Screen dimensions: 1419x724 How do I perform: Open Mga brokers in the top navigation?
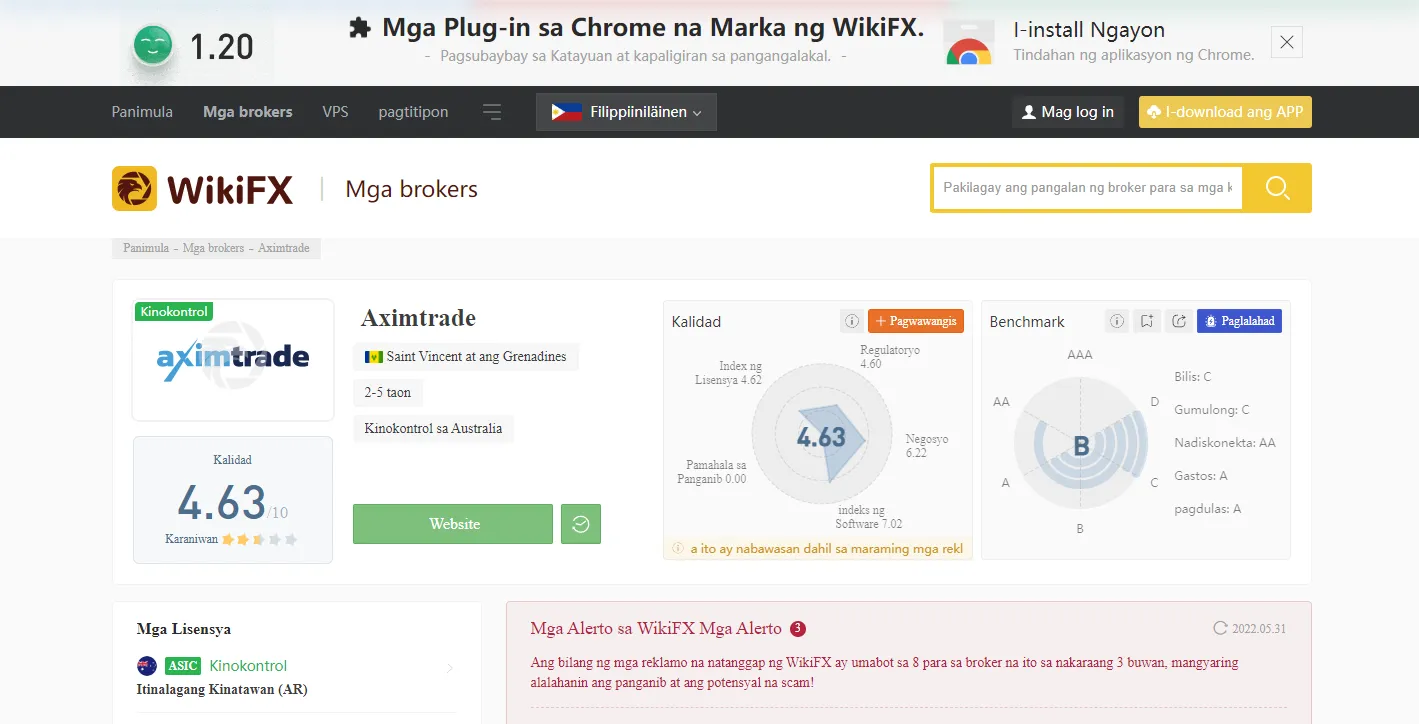coord(248,112)
